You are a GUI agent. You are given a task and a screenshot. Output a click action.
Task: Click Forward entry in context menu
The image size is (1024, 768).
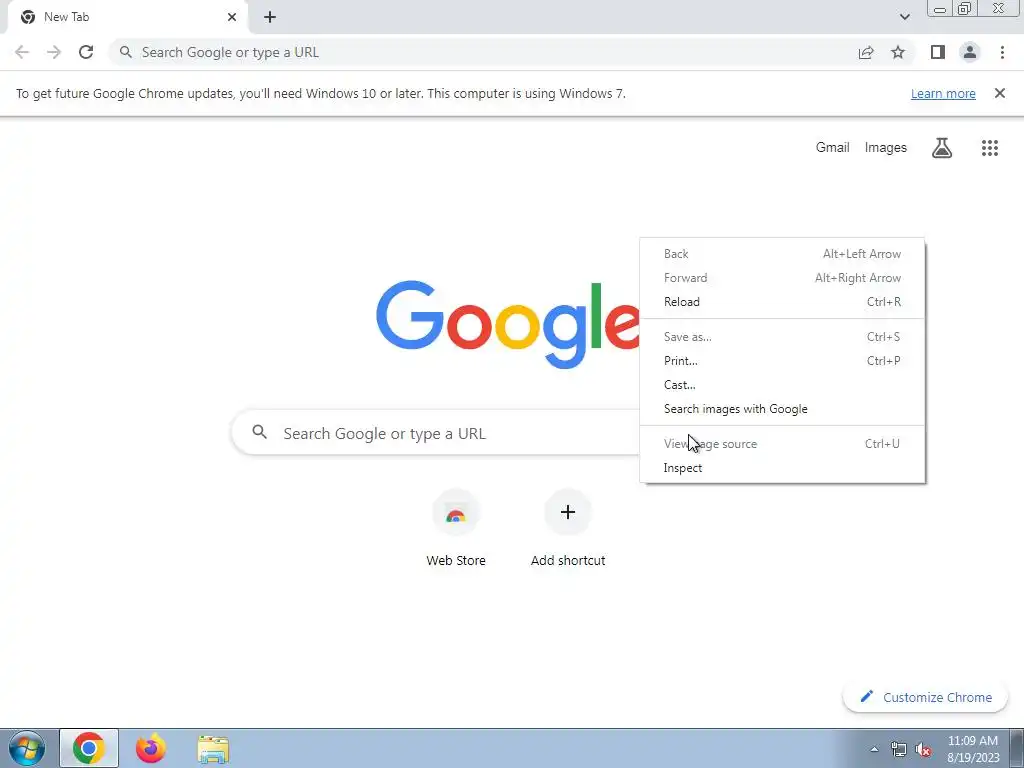coord(782,278)
